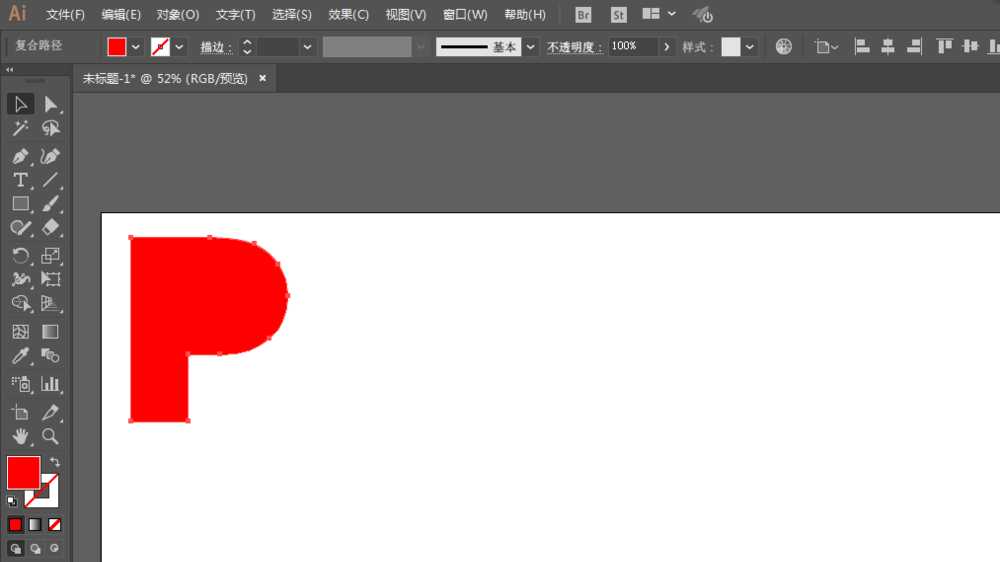1000x562 pixels.
Task: Open Adobe Bridge with Br icon
Action: tap(584, 15)
